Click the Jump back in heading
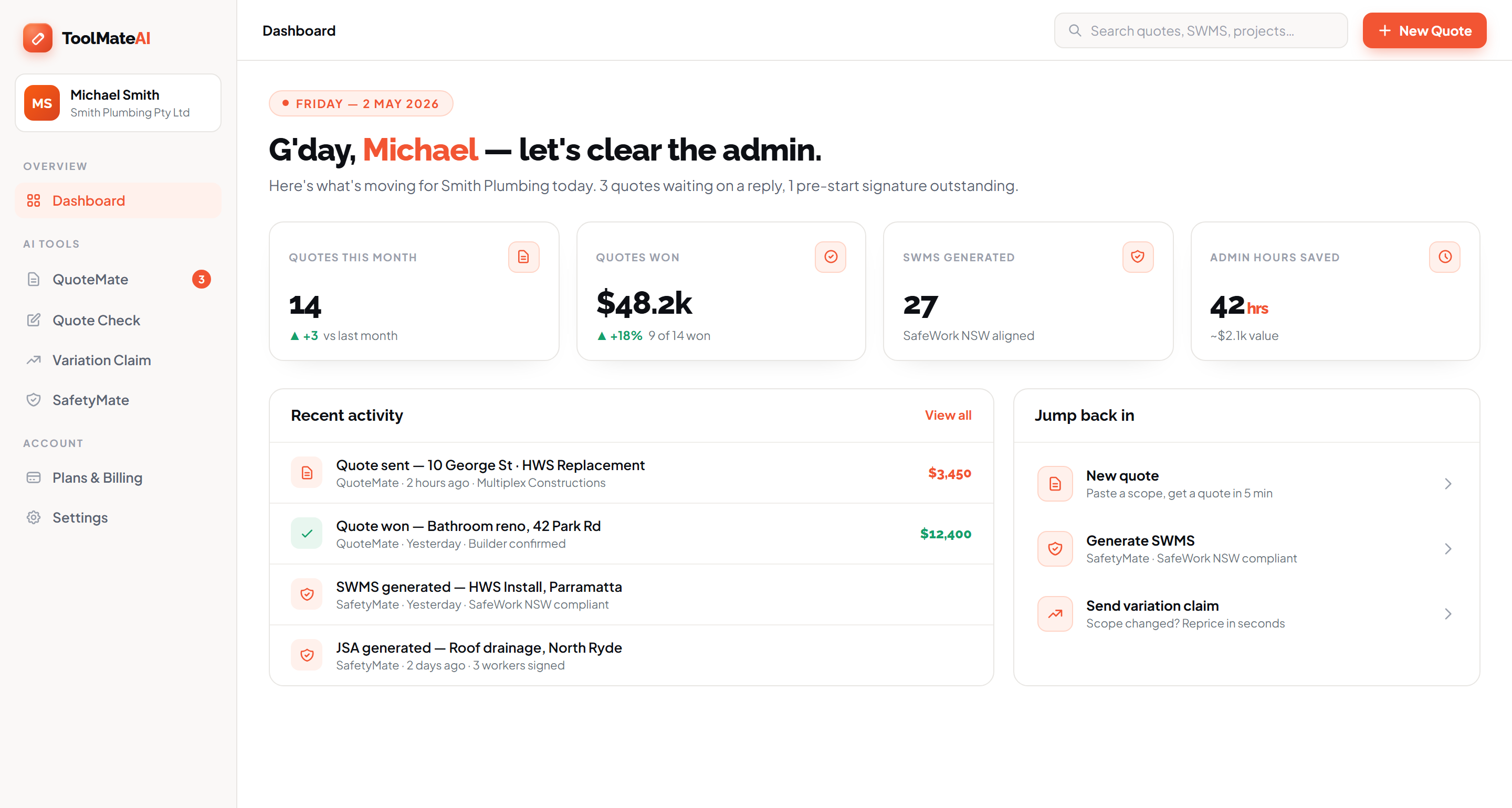Screen dimensions: 1512x808 coord(1084,416)
